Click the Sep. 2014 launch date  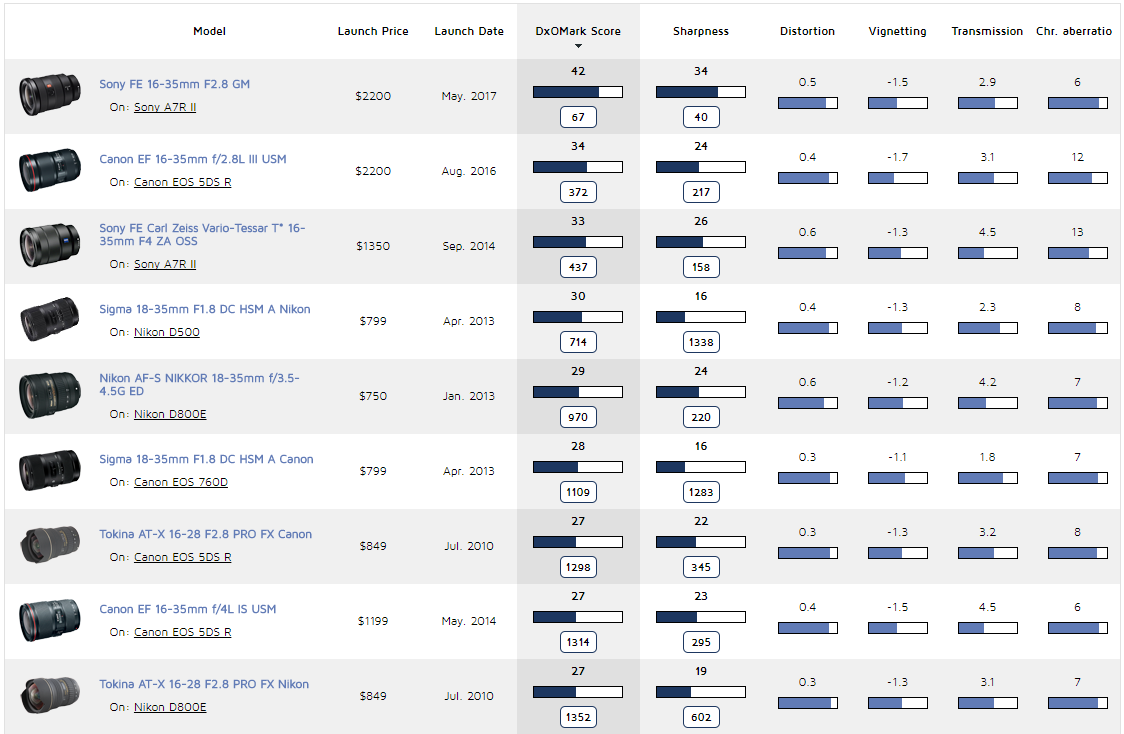(x=469, y=246)
